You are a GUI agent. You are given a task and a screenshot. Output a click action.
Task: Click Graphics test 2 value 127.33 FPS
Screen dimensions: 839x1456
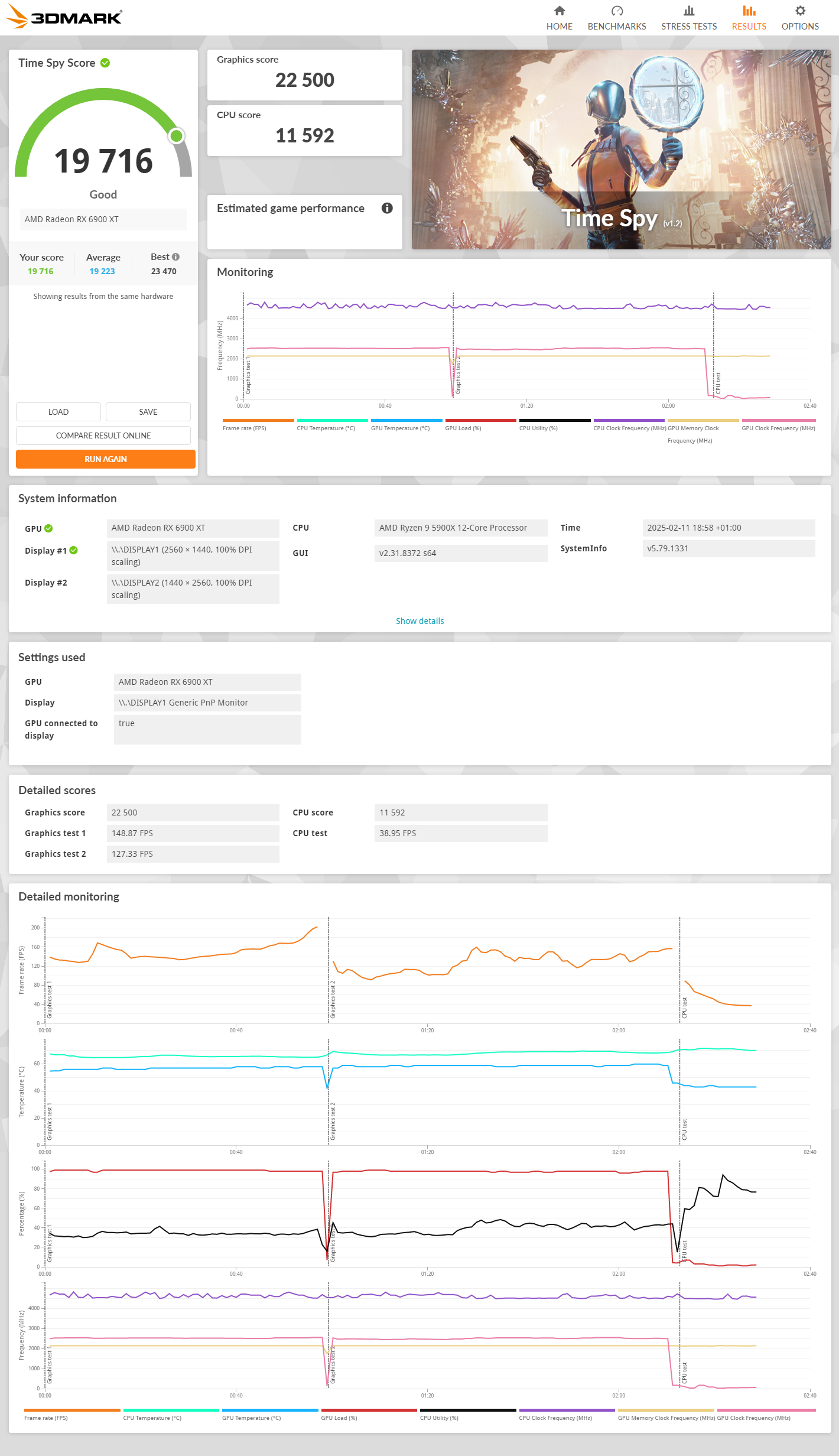coord(193,854)
